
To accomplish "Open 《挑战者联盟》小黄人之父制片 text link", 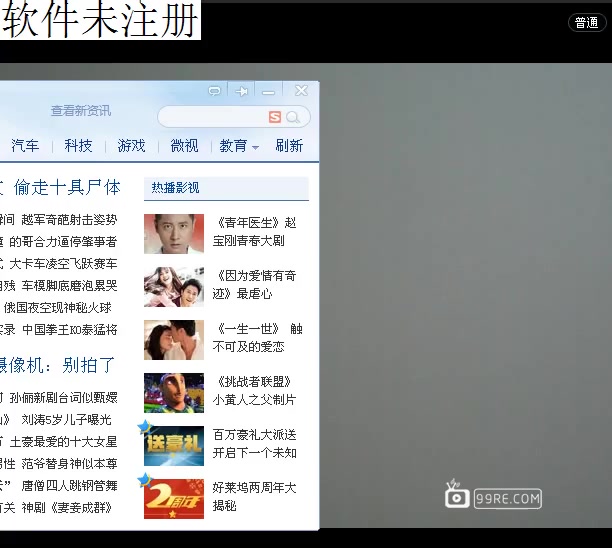I will [254, 391].
